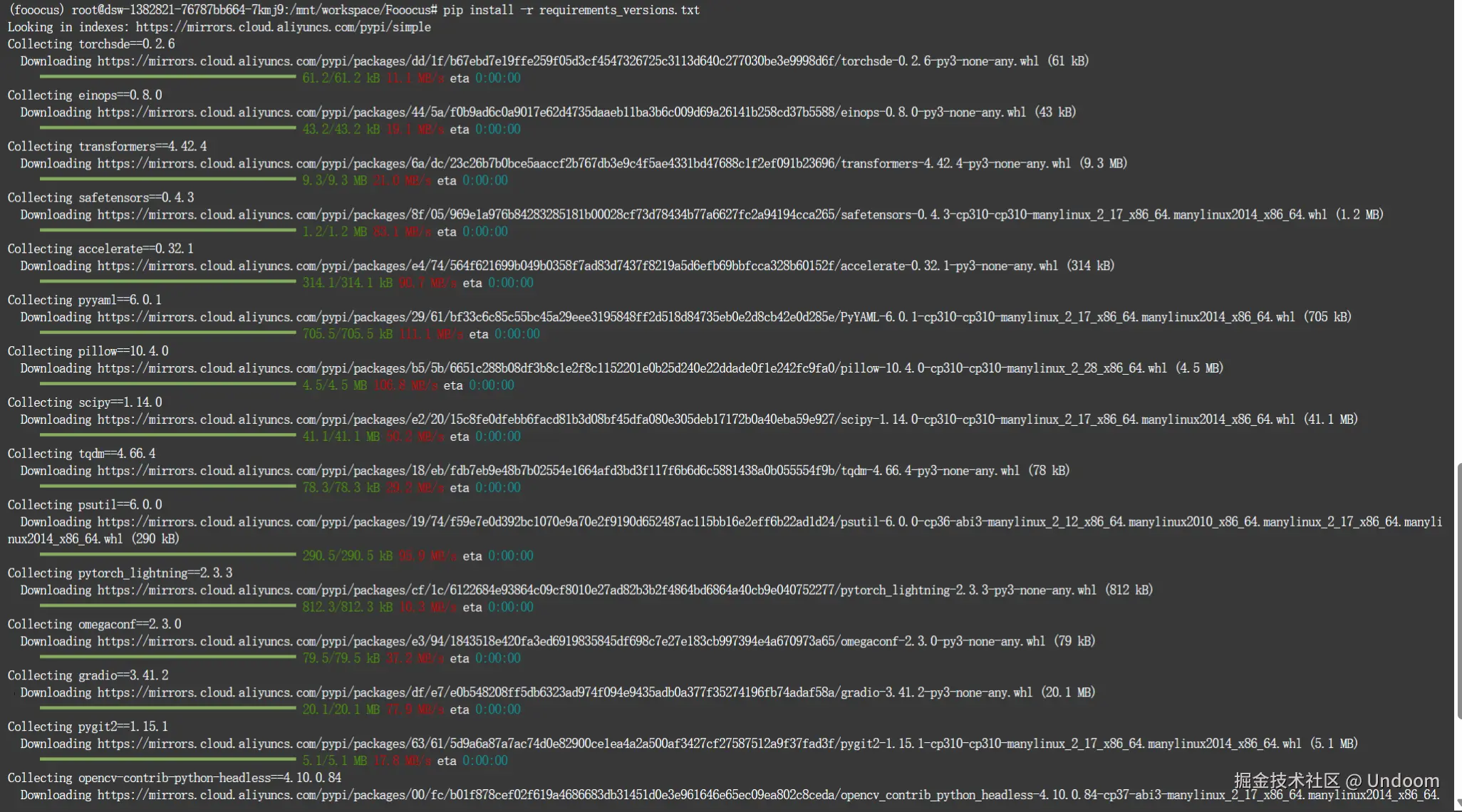This screenshot has height=812, width=1462.
Task: Open the safetensors-0.4.3 wheel download link
Action: [x=712, y=215]
